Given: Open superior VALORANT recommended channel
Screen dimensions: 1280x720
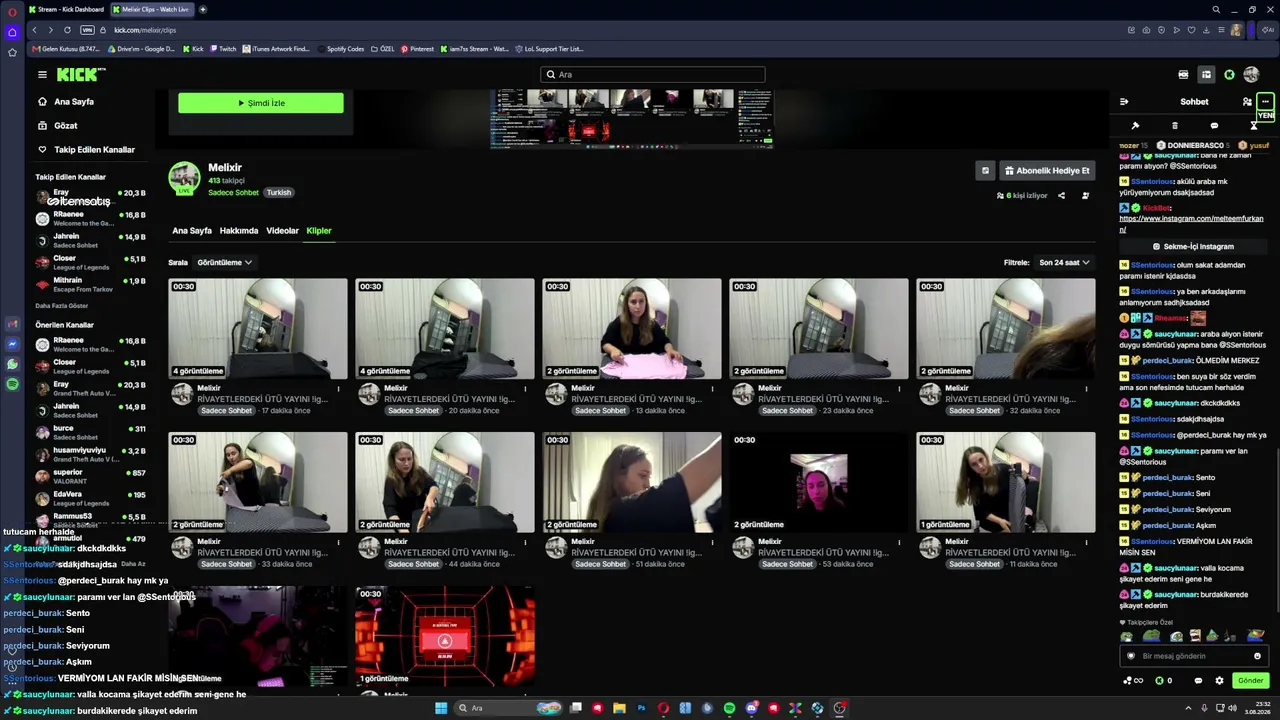Looking at the screenshot, I should tap(91, 477).
